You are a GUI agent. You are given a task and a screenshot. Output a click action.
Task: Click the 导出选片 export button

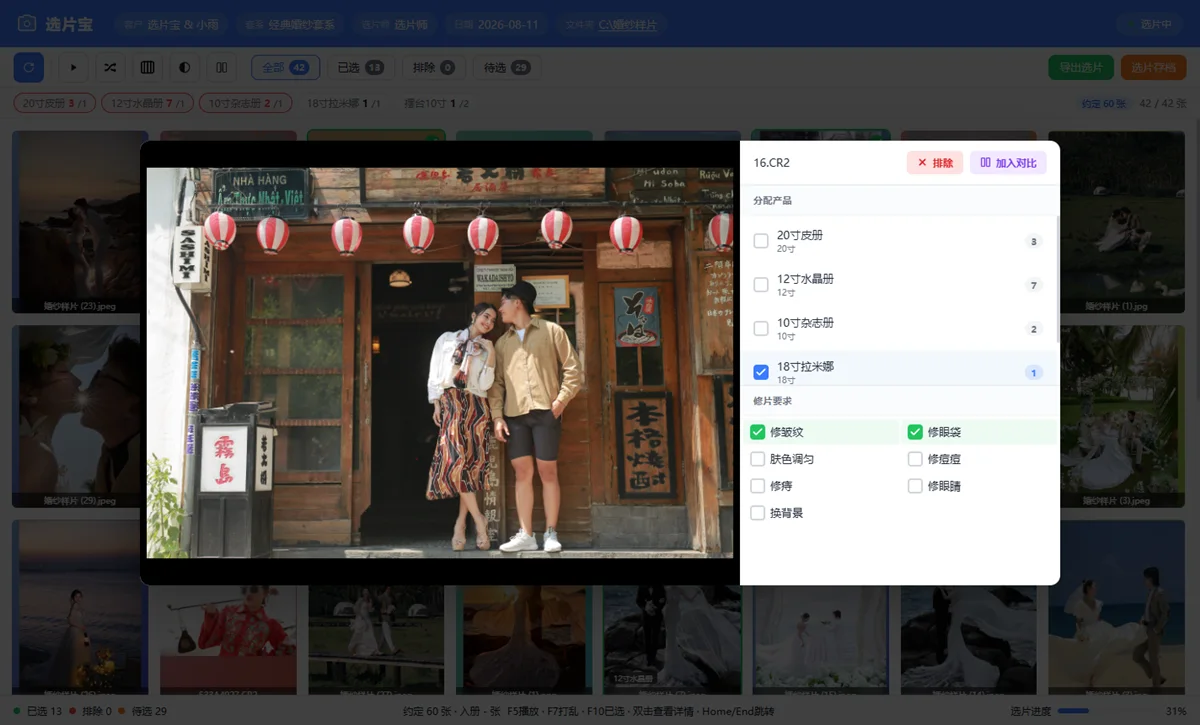click(x=1081, y=68)
